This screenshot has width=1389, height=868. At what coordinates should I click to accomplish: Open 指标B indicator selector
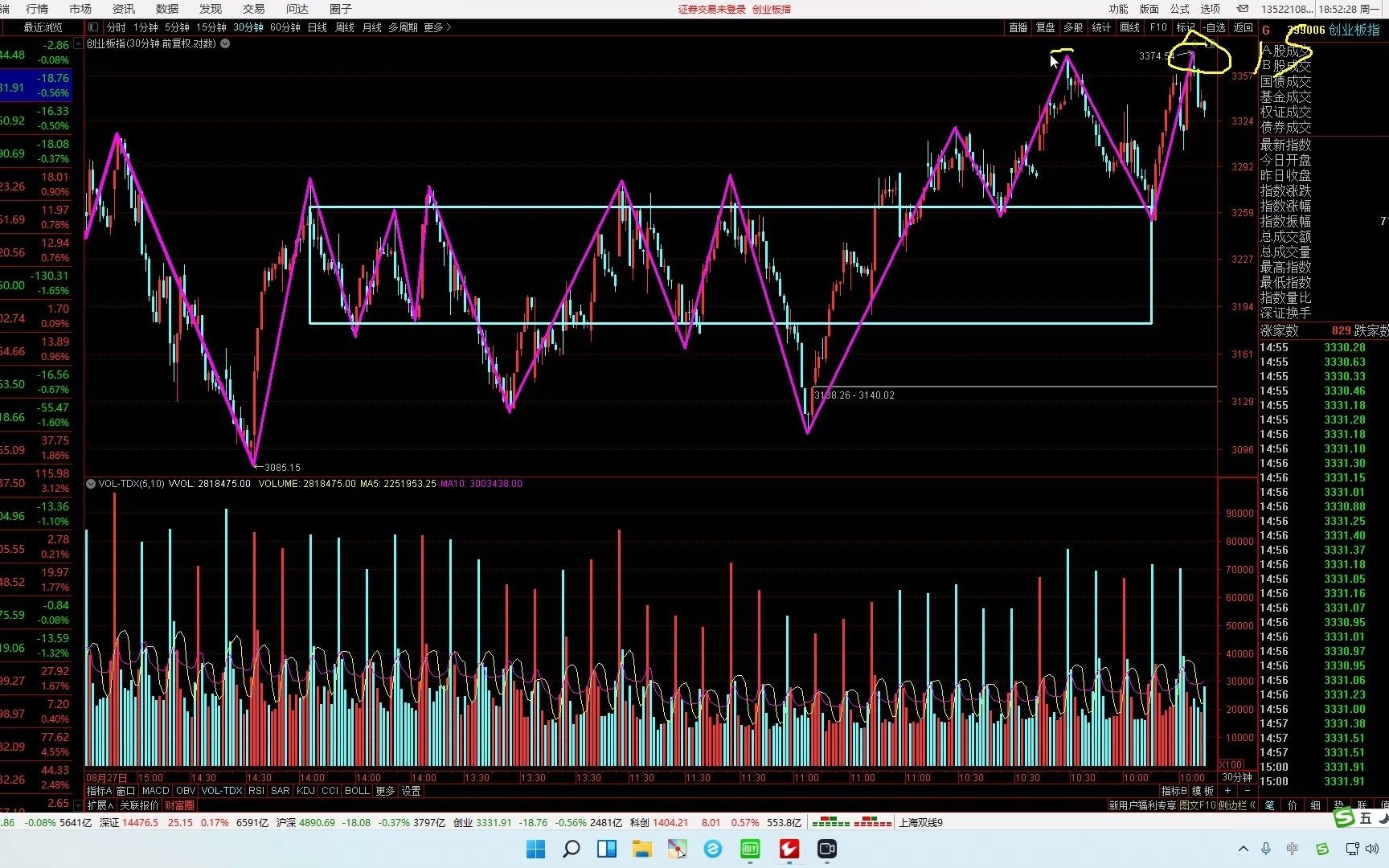point(1174,791)
